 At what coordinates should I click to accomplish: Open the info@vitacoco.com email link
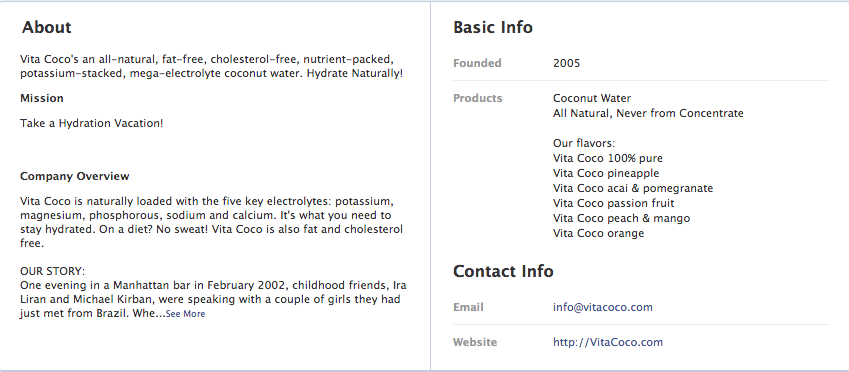click(x=603, y=307)
